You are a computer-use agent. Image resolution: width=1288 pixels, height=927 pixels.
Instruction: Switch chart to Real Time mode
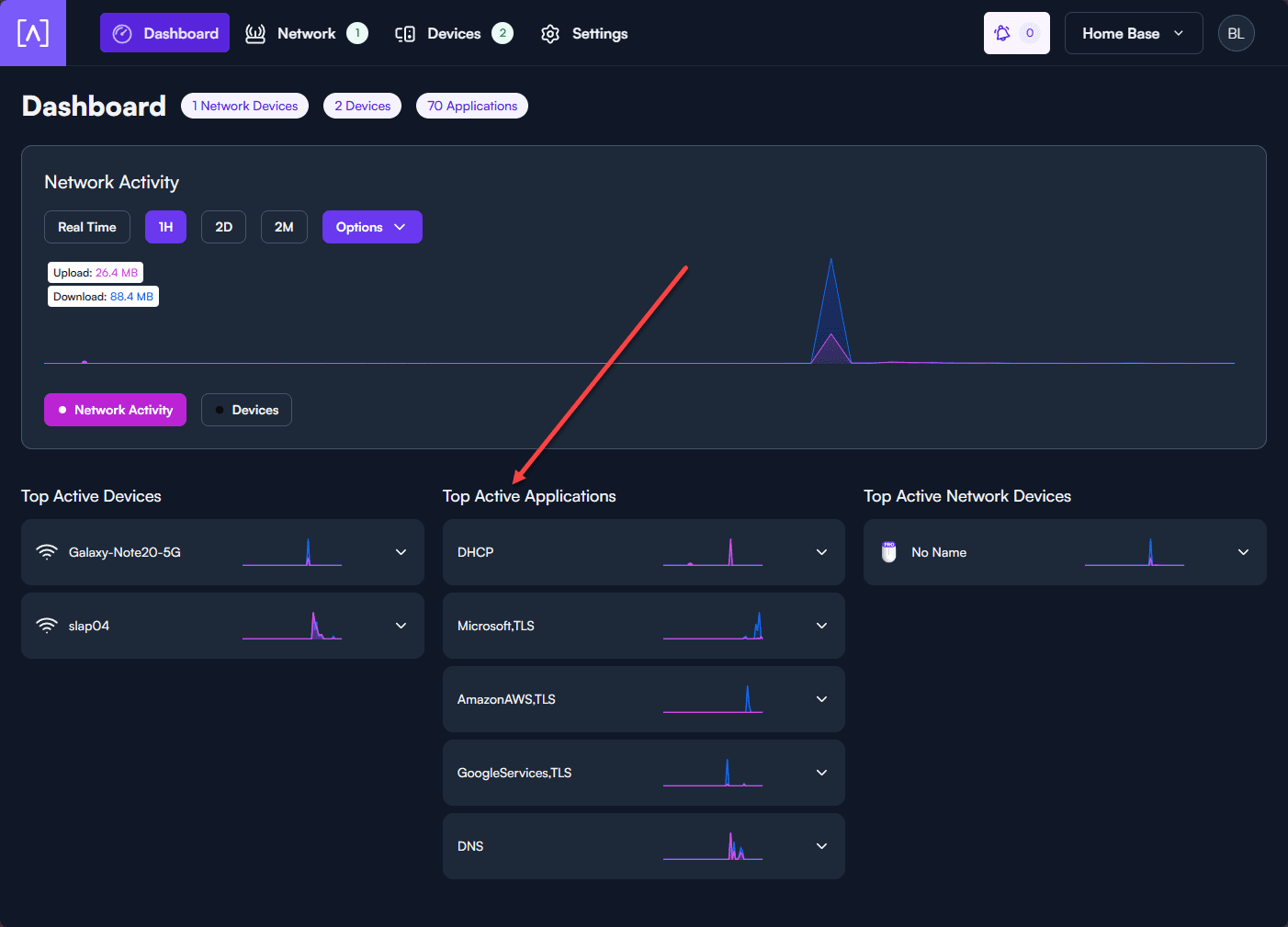click(87, 227)
